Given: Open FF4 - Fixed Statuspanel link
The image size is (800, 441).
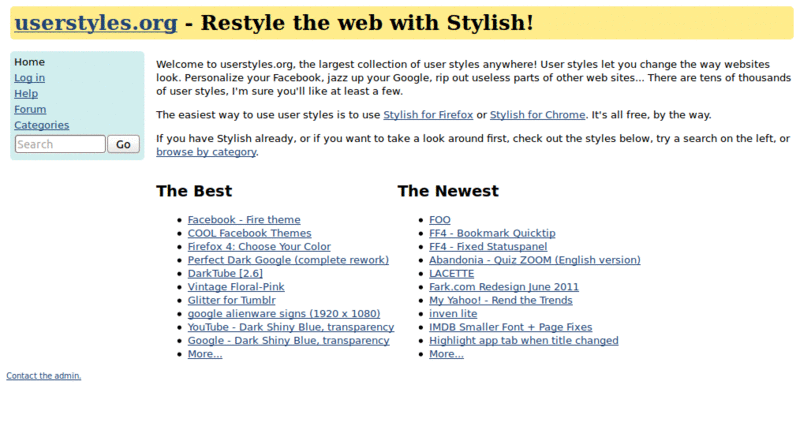Looking at the screenshot, I should [x=488, y=247].
